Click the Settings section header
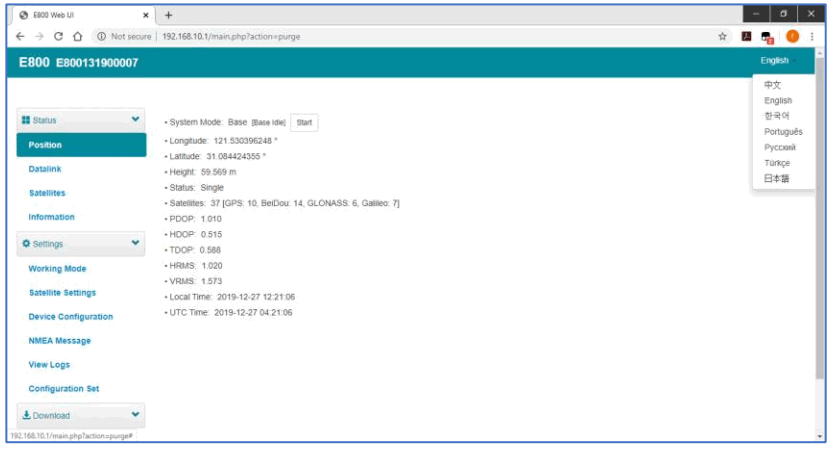 tap(81, 243)
